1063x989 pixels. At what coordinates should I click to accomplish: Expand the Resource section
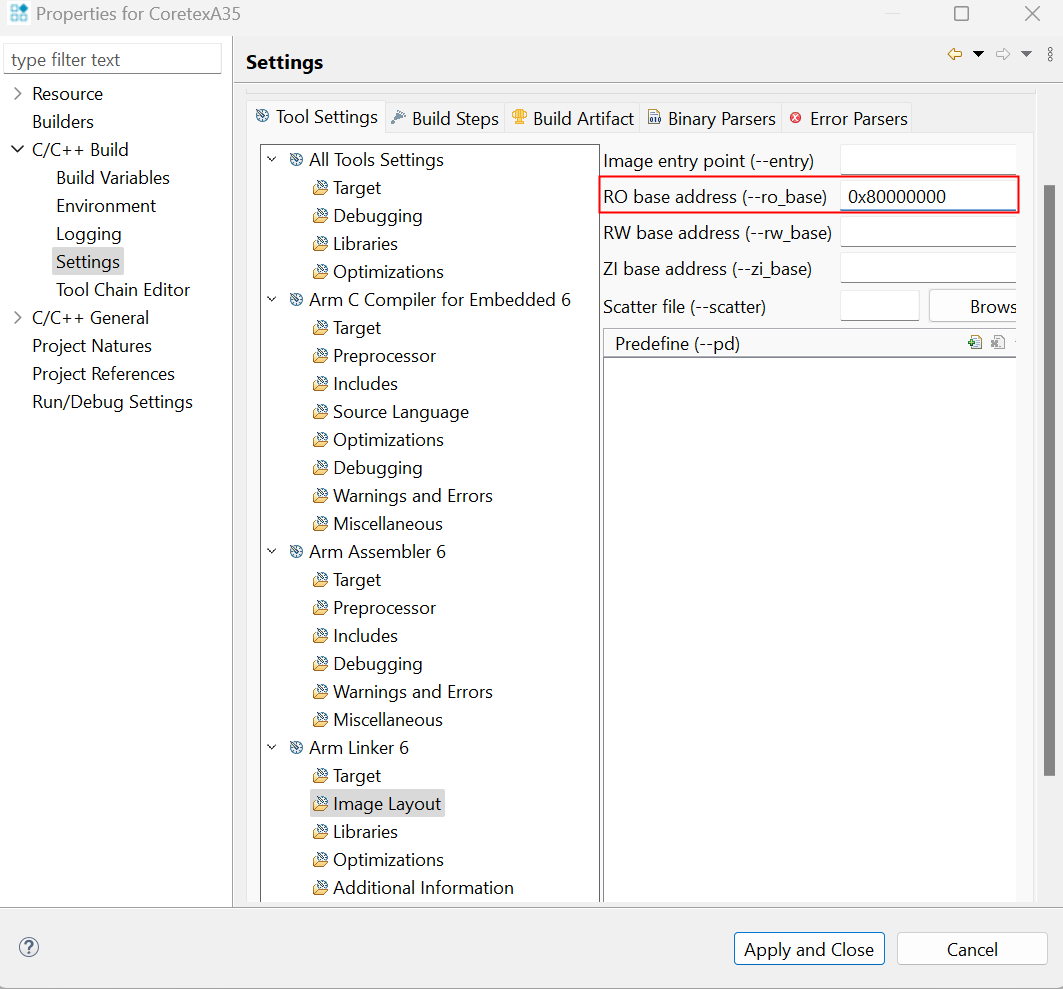17,93
